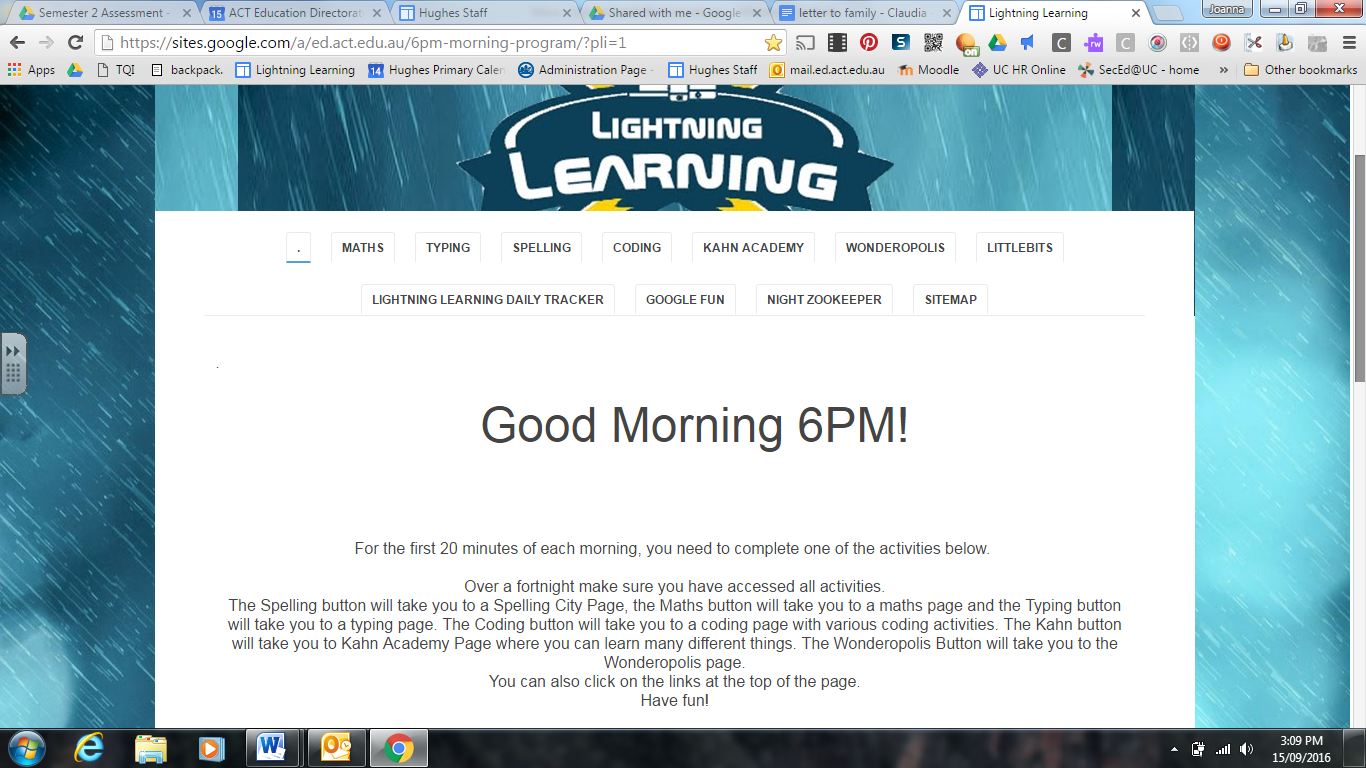Click the page vertical scrollbar
This screenshot has height=768, width=1366.
tap(1359, 268)
